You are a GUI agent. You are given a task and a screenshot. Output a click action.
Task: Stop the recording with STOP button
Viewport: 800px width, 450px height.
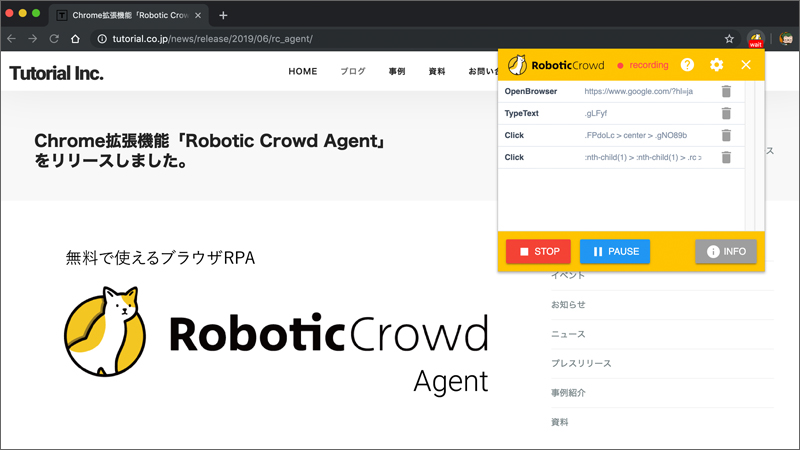click(538, 252)
